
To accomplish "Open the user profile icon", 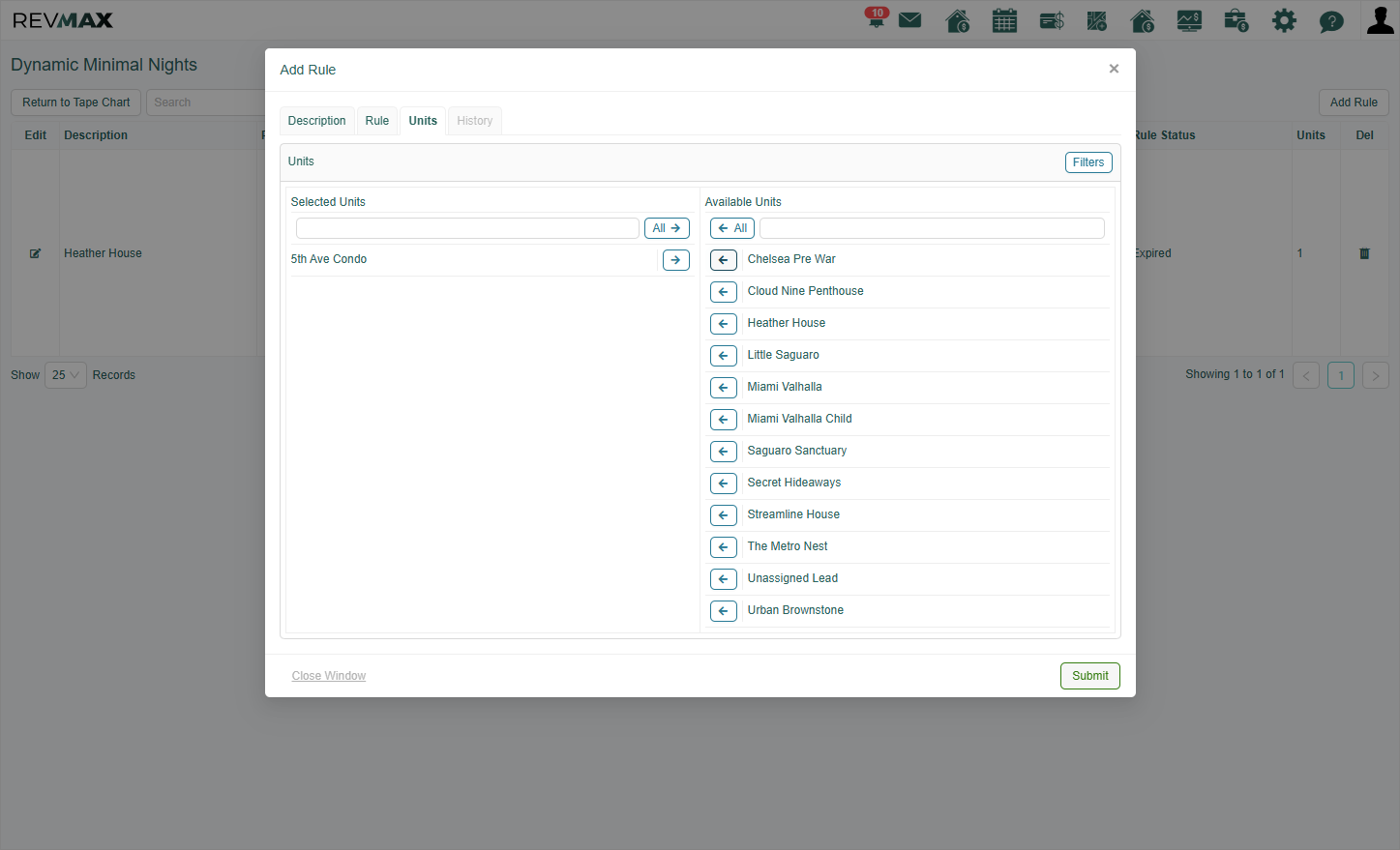I will click(x=1380, y=20).
